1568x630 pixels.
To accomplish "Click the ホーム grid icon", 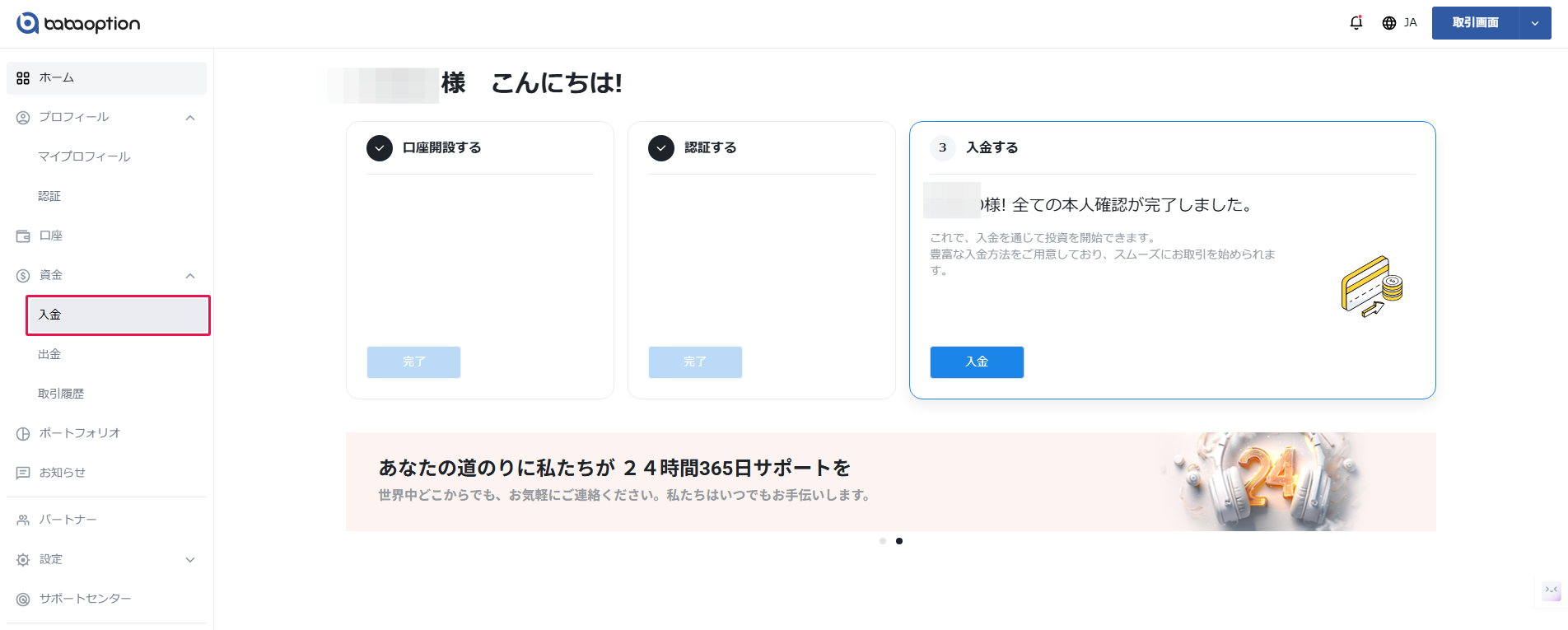I will click(23, 78).
